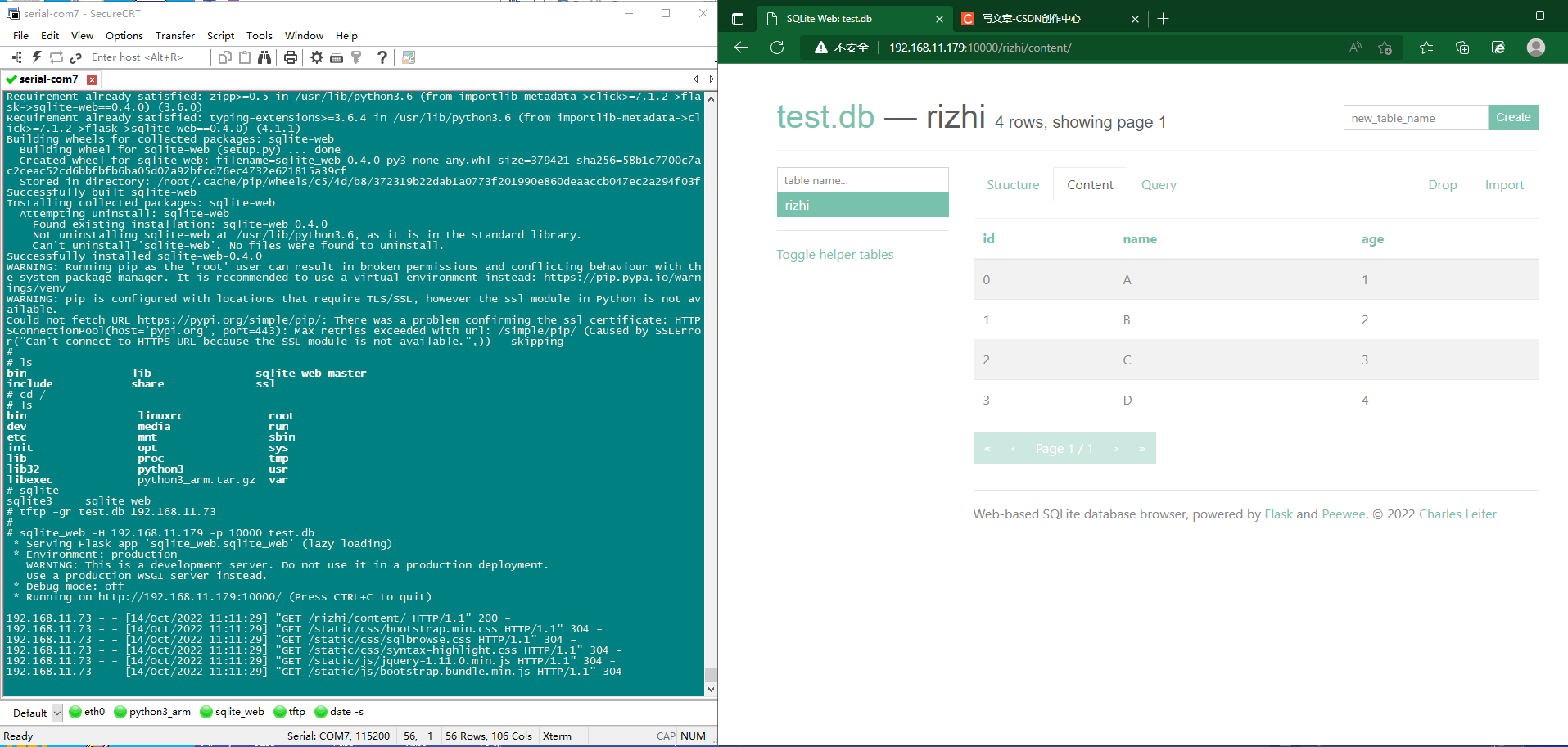This screenshot has width=1568, height=747.
Task: Open the Window menu
Action: coord(304,36)
